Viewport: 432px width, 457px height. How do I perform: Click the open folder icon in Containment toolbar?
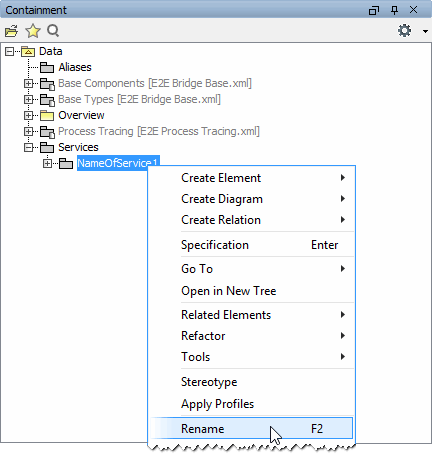click(x=11, y=31)
